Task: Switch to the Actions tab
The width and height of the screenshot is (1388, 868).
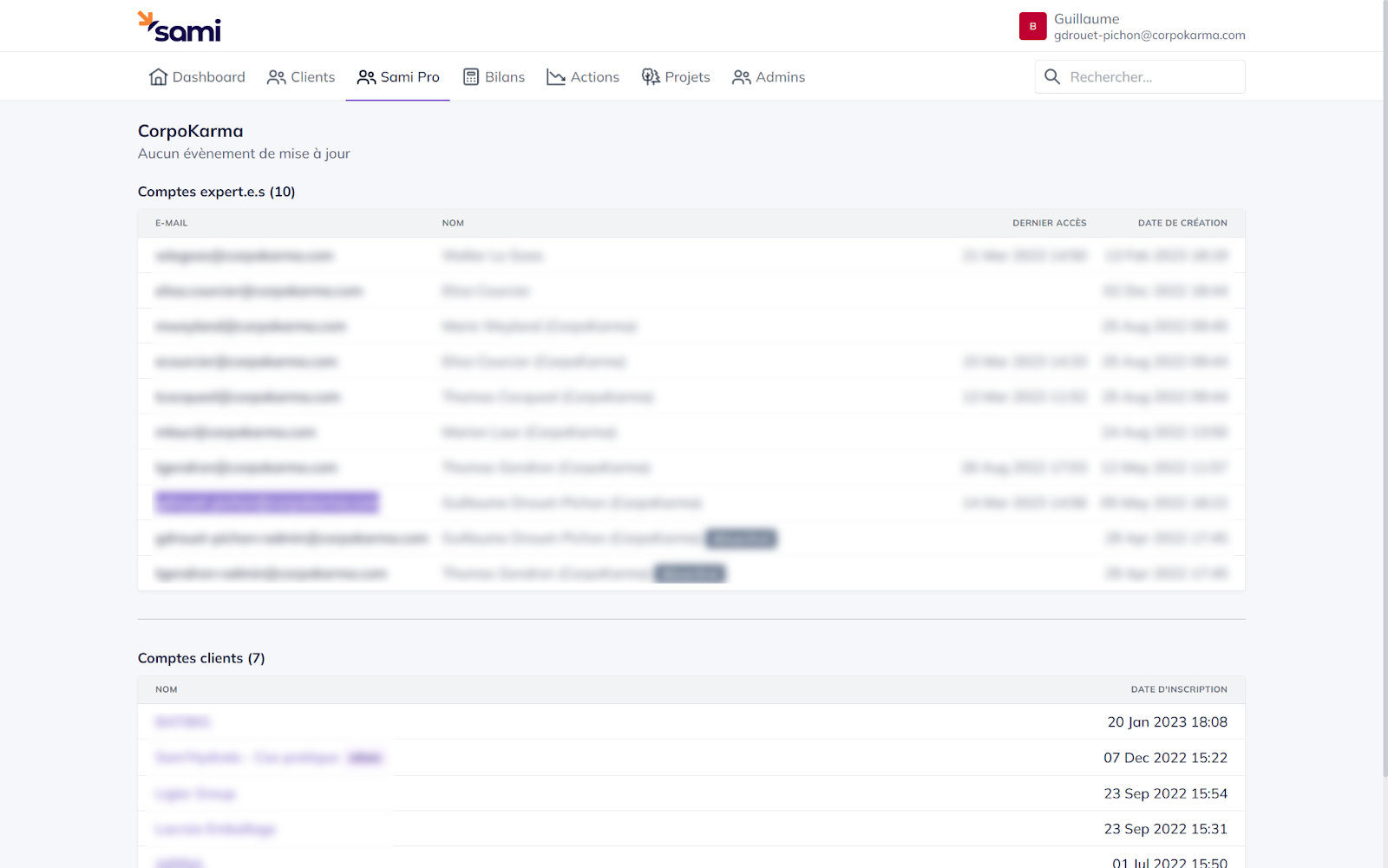Action: coord(583,77)
